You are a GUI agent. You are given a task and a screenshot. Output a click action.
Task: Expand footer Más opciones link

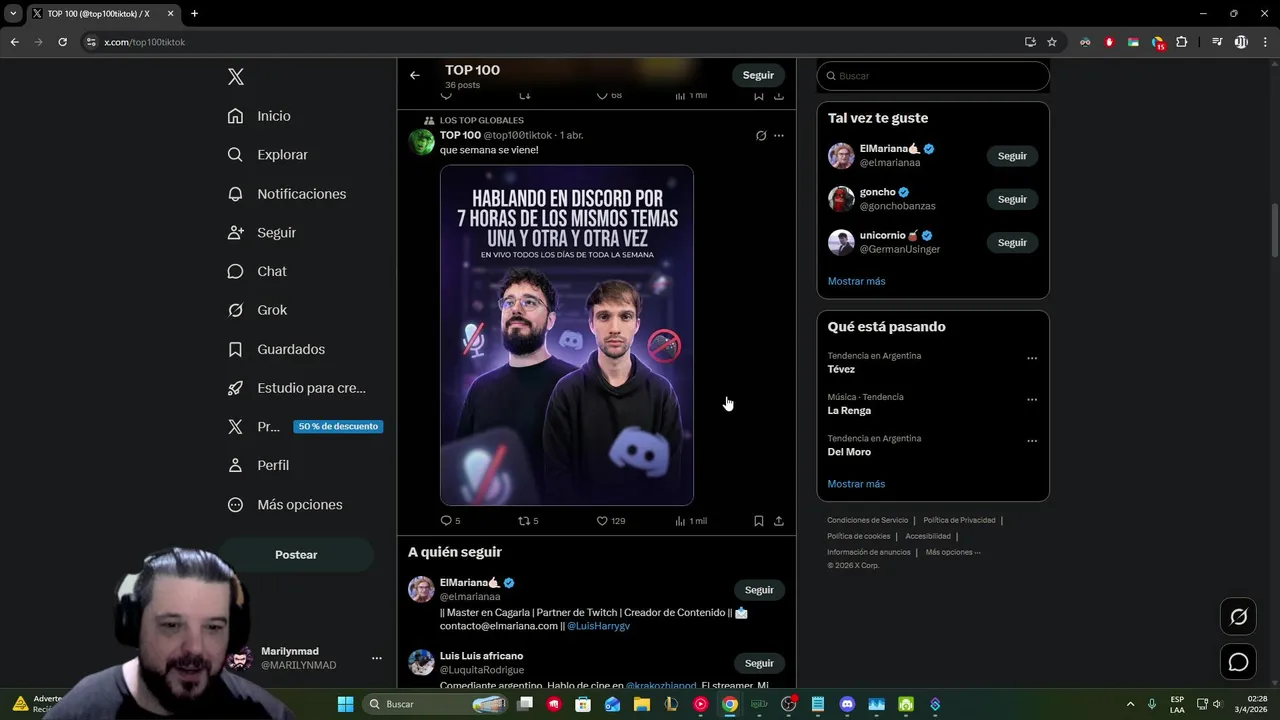[953, 552]
